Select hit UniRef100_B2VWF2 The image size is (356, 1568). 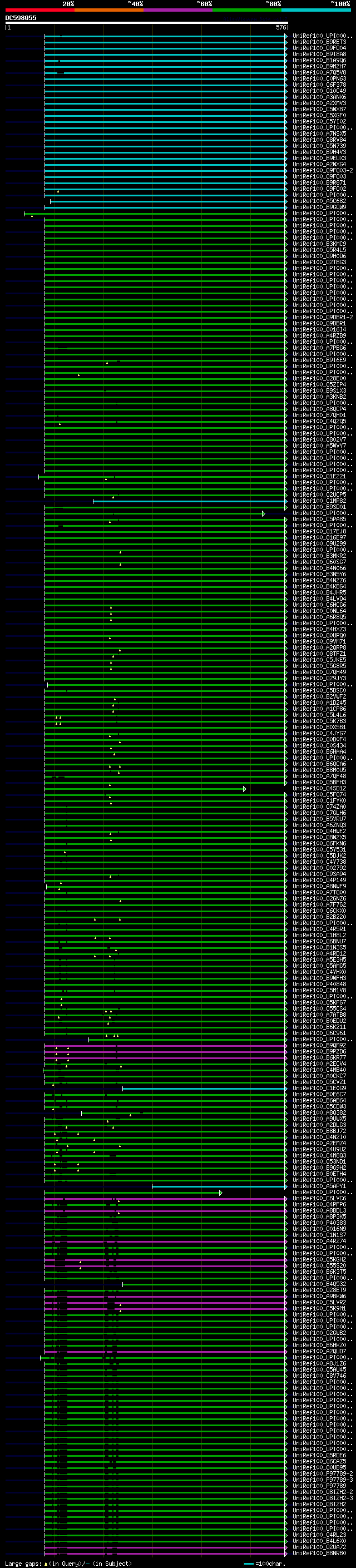click(319, 697)
